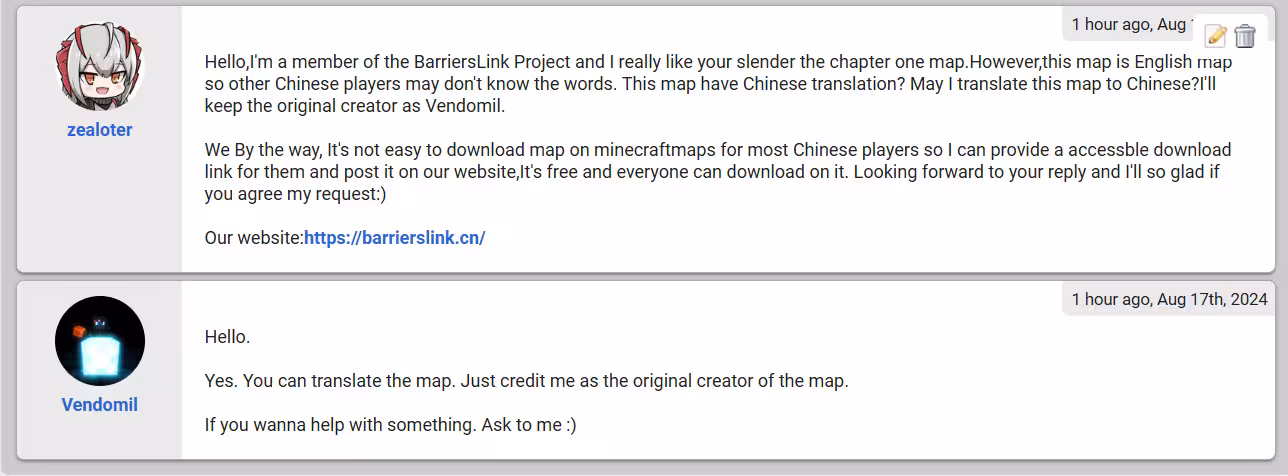
Task: Click 'Hello.' in Vendomil's reply
Action: click(227, 337)
